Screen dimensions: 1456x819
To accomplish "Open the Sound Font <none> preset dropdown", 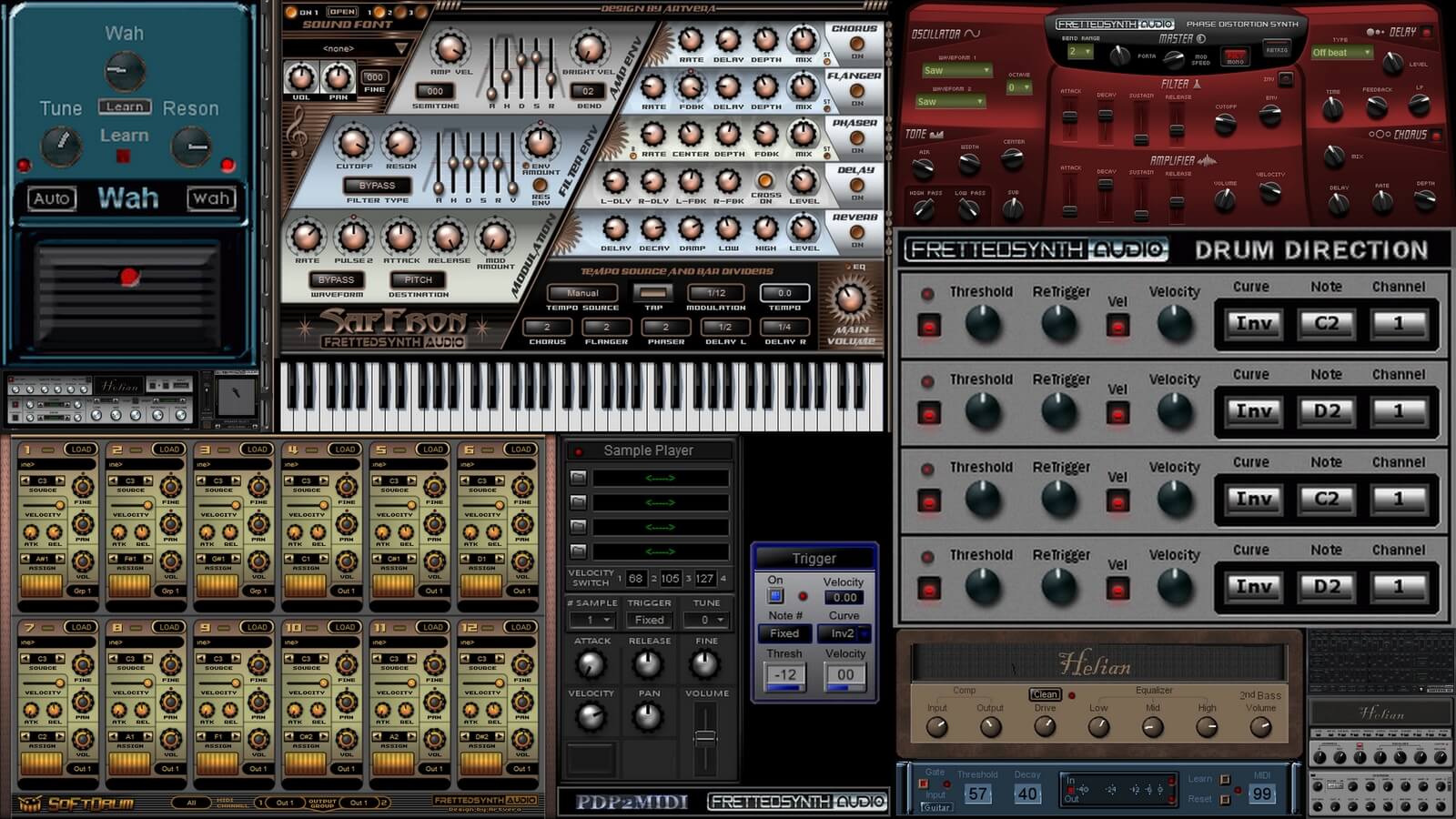I will (x=346, y=48).
